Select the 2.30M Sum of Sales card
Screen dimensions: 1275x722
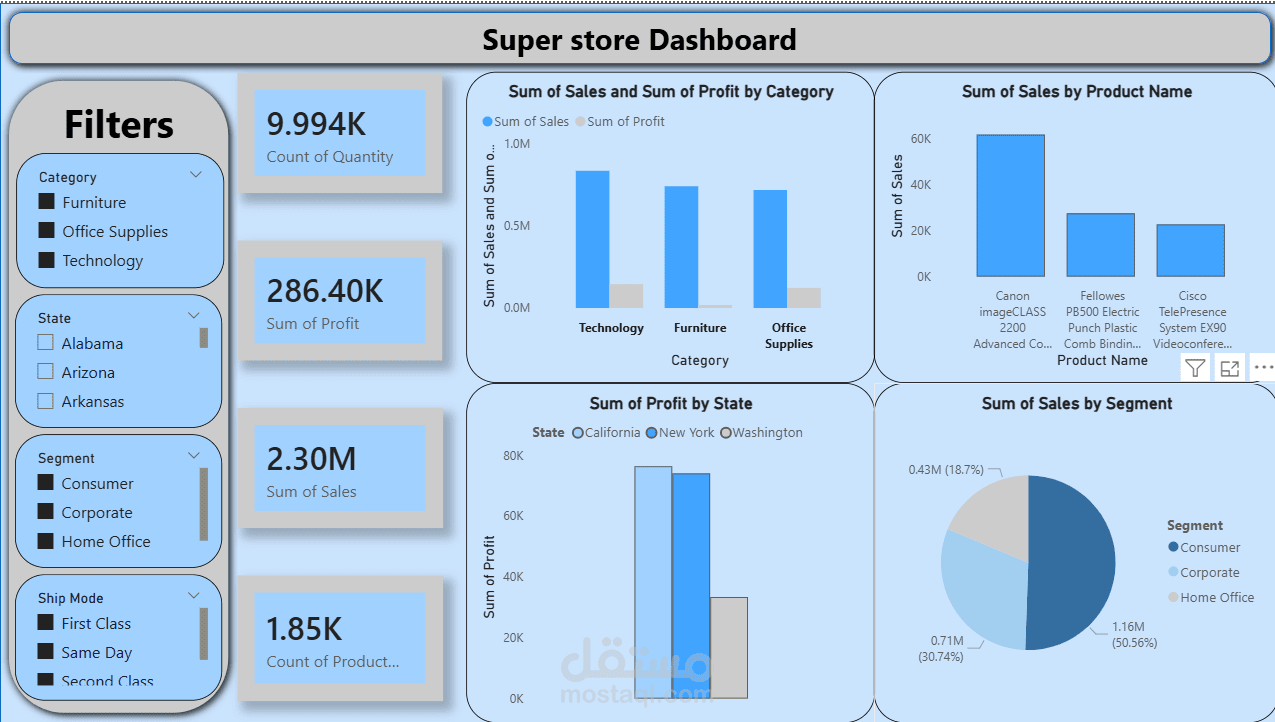(340, 468)
